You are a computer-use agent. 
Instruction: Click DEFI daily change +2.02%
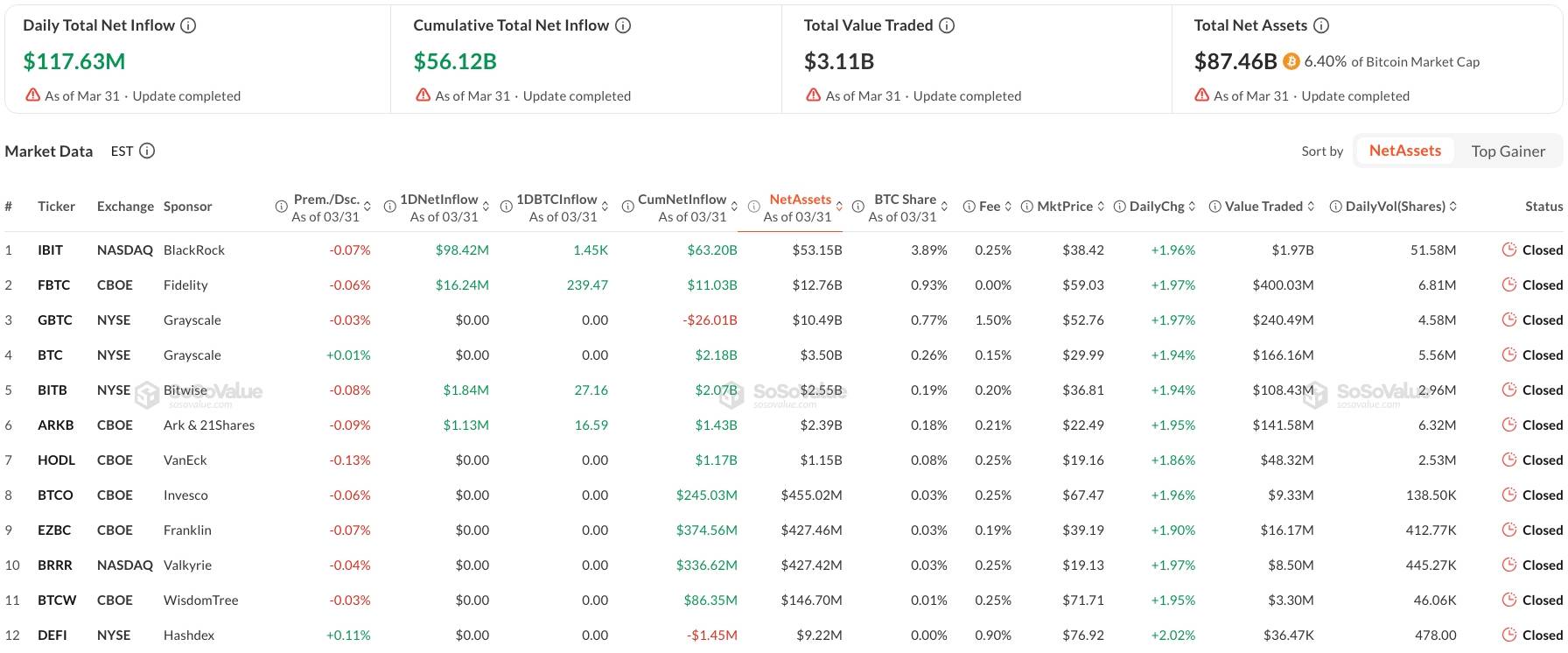pos(1172,635)
